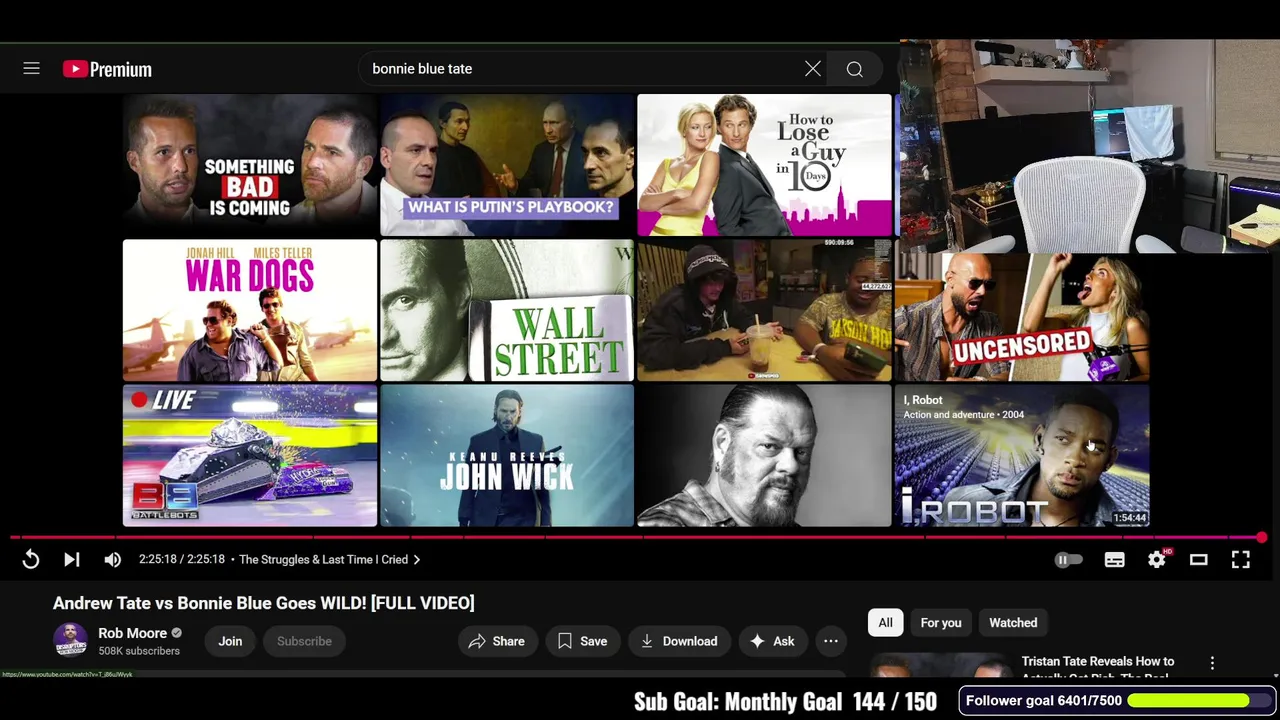Open 'Something Bad Is Coming' thumbnail
Image resolution: width=1280 pixels, height=720 pixels.
pyautogui.click(x=250, y=165)
